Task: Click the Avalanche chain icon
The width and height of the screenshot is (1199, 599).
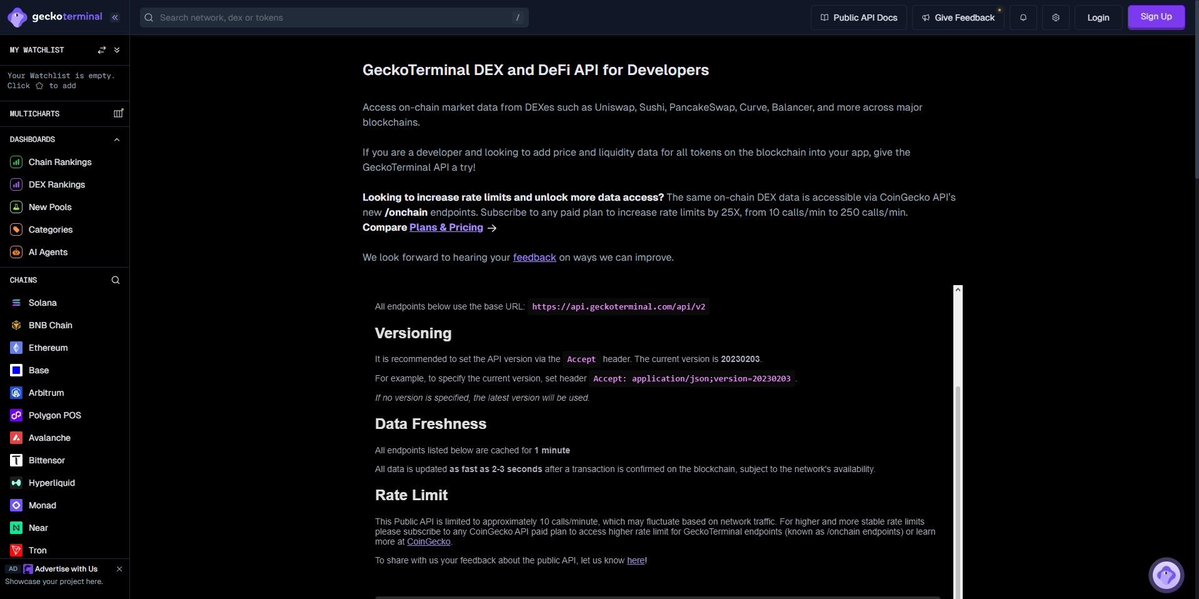Action: pyautogui.click(x=16, y=438)
